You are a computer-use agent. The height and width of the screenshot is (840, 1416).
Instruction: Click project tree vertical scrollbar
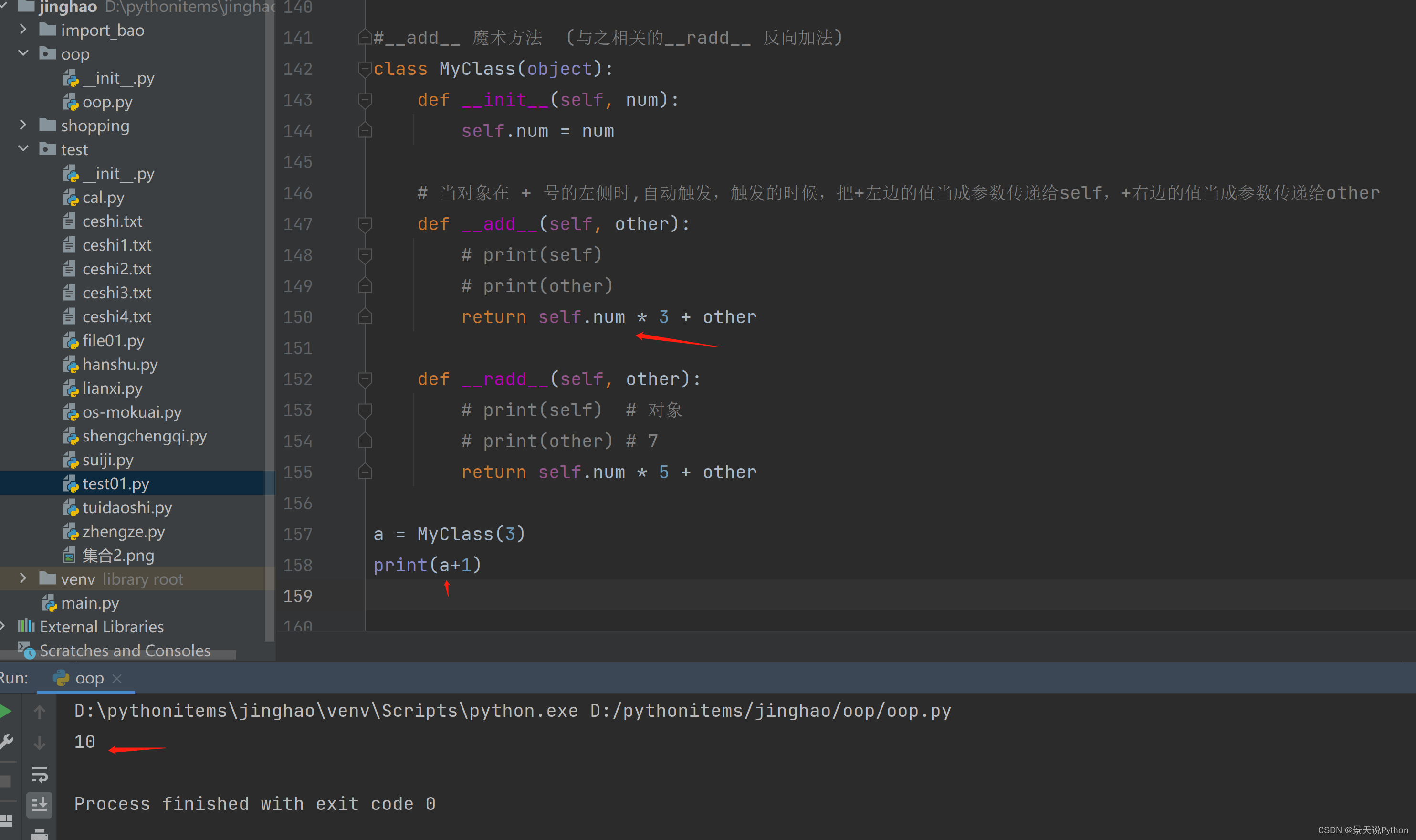tap(269, 320)
